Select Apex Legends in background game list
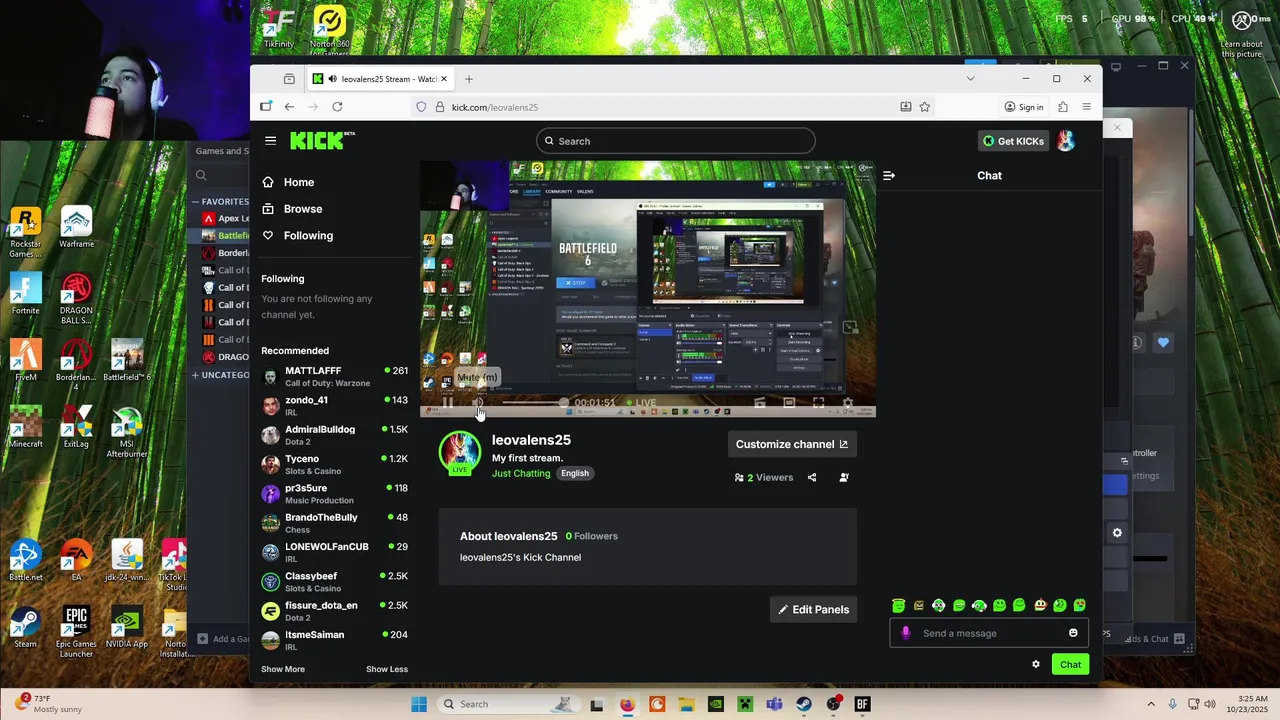This screenshot has height=720, width=1280. (x=226, y=218)
